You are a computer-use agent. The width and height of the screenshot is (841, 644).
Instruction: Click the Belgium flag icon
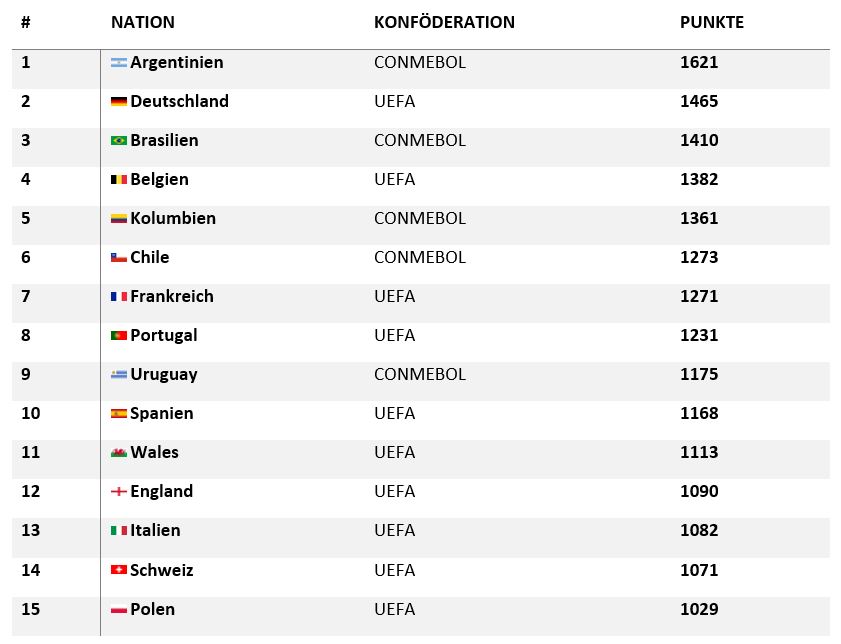point(118,180)
